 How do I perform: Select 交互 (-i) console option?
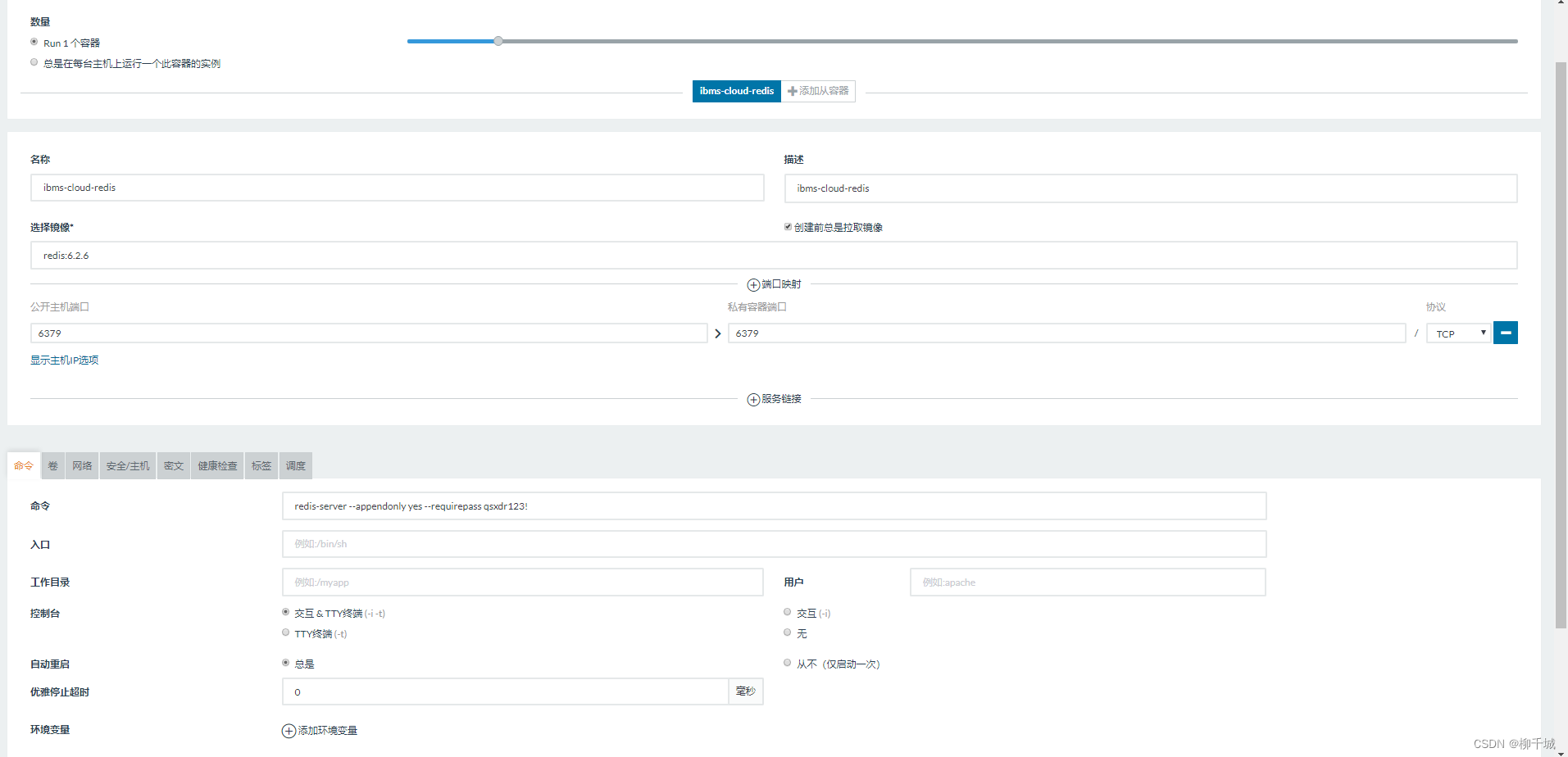pos(788,612)
